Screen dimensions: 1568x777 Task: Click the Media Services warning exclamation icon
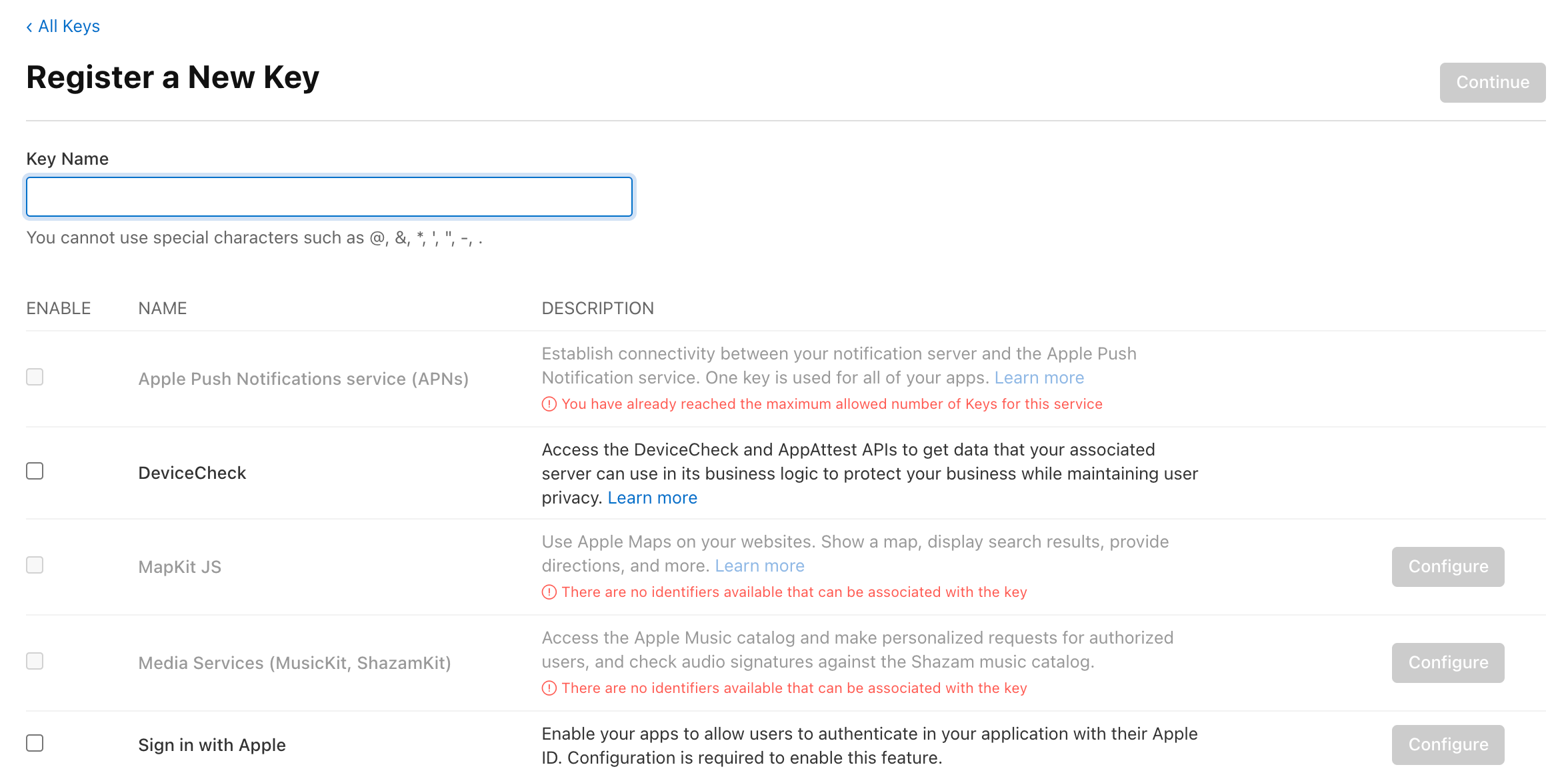549,688
